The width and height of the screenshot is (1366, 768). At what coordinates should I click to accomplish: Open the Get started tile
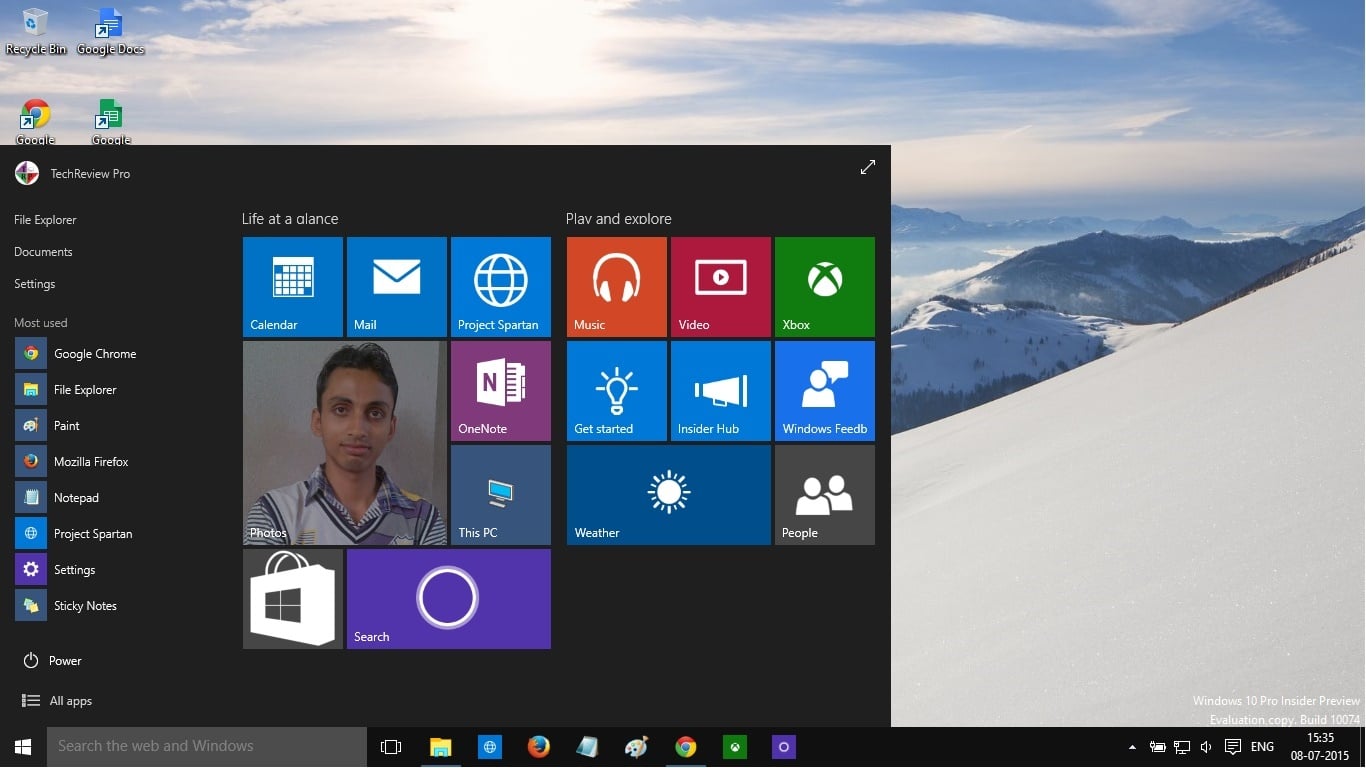[x=617, y=391]
